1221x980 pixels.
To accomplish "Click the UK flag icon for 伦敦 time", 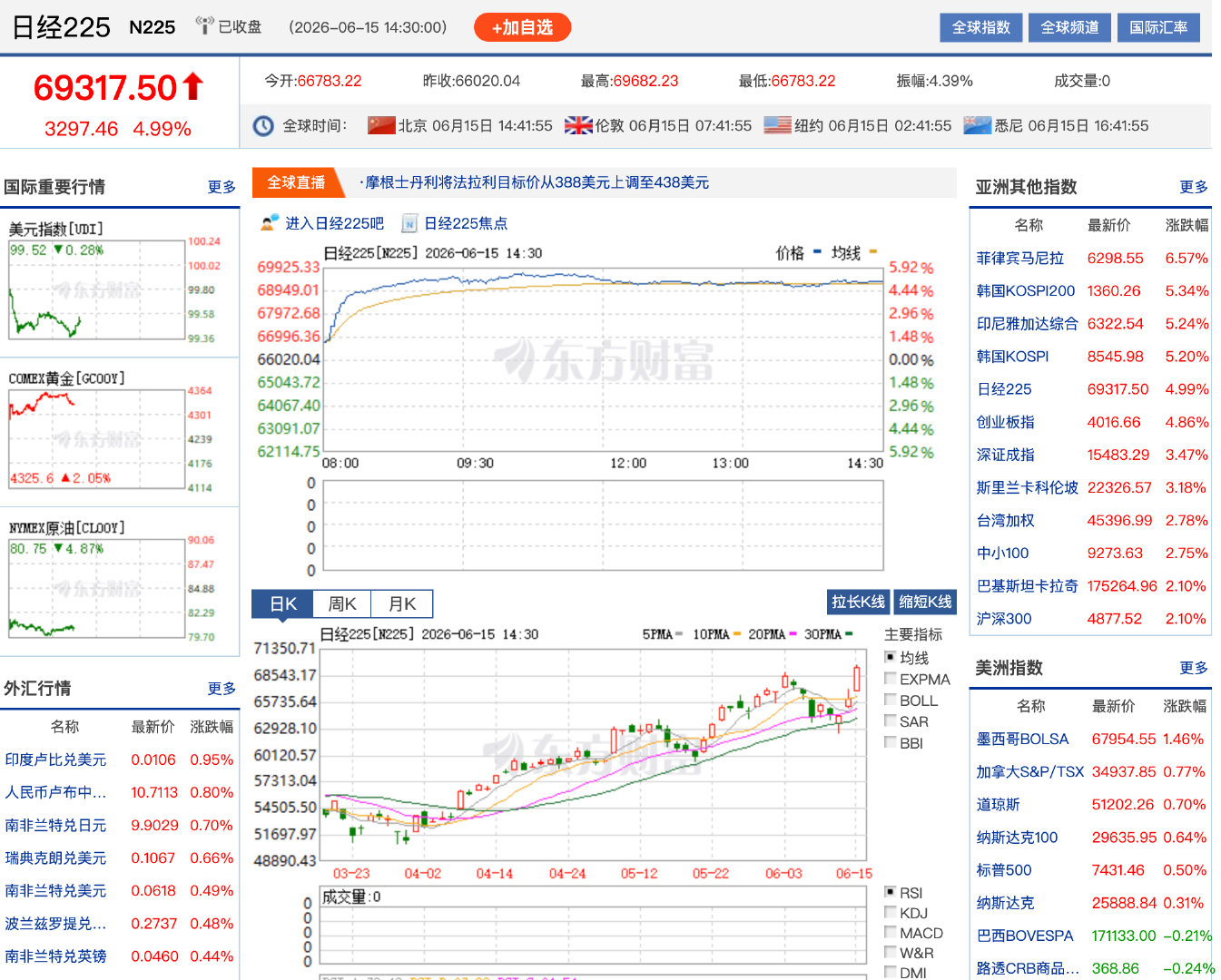I will point(578,125).
